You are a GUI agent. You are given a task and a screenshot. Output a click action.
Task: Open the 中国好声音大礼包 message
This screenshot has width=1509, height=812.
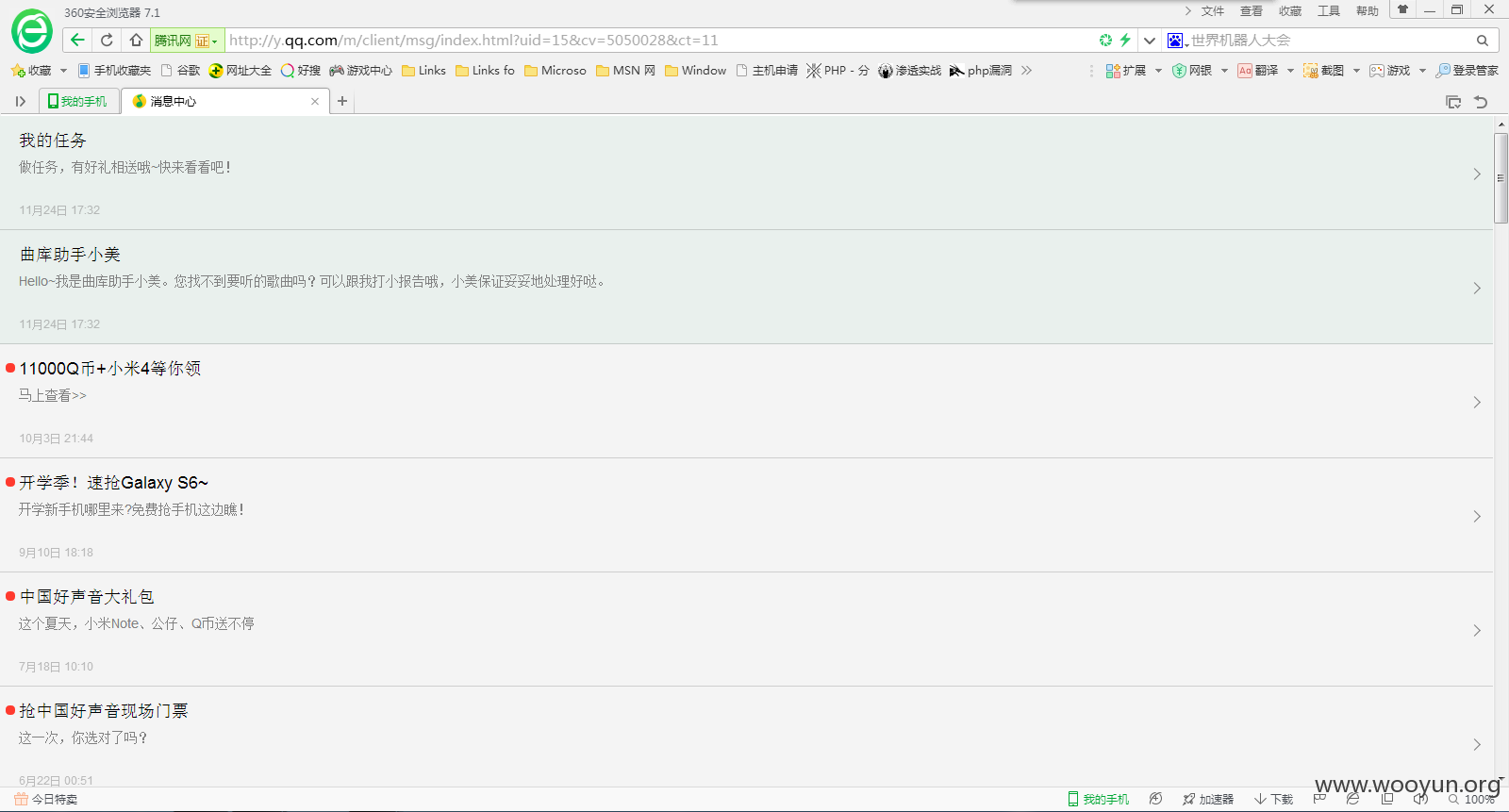746,629
